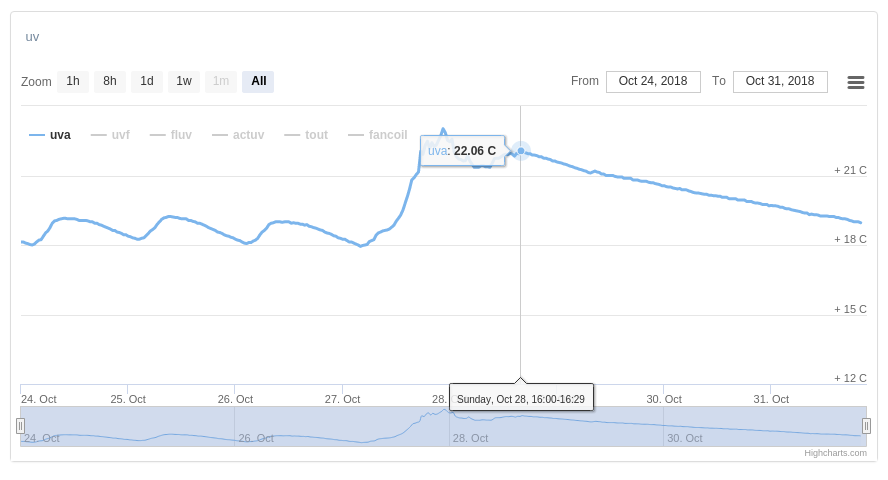888x480 pixels.
Task: Click the From date input field
Action: (653, 81)
